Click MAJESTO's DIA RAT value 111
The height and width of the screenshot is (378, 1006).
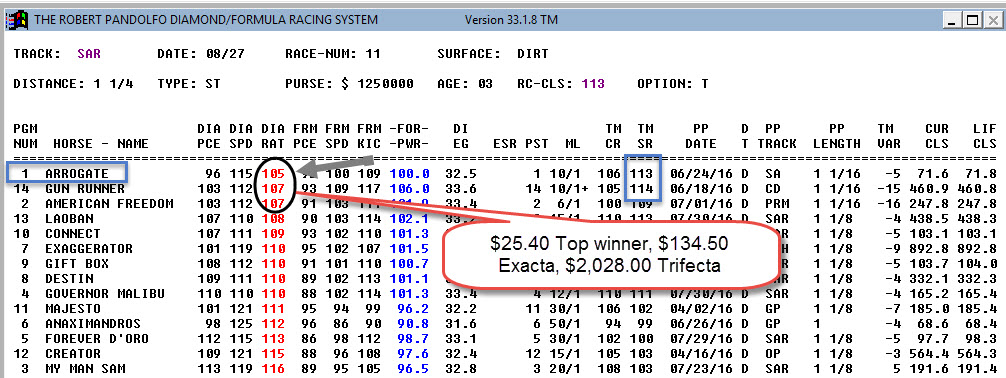(273, 309)
